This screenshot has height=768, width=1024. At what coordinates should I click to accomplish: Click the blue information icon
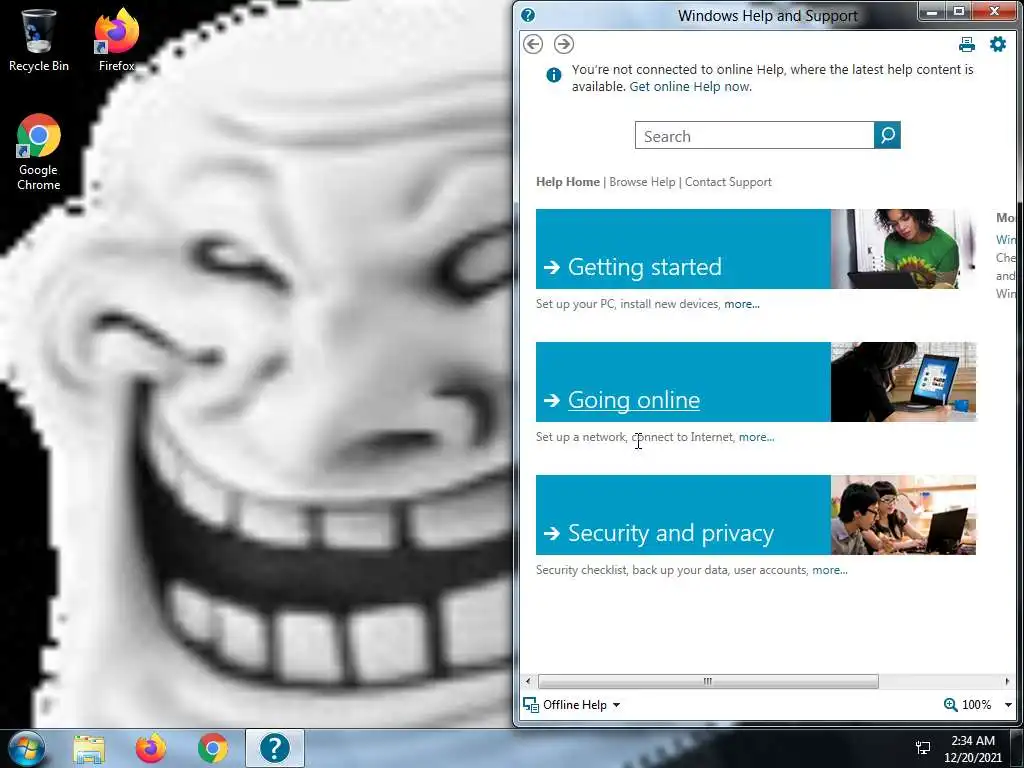click(553, 75)
